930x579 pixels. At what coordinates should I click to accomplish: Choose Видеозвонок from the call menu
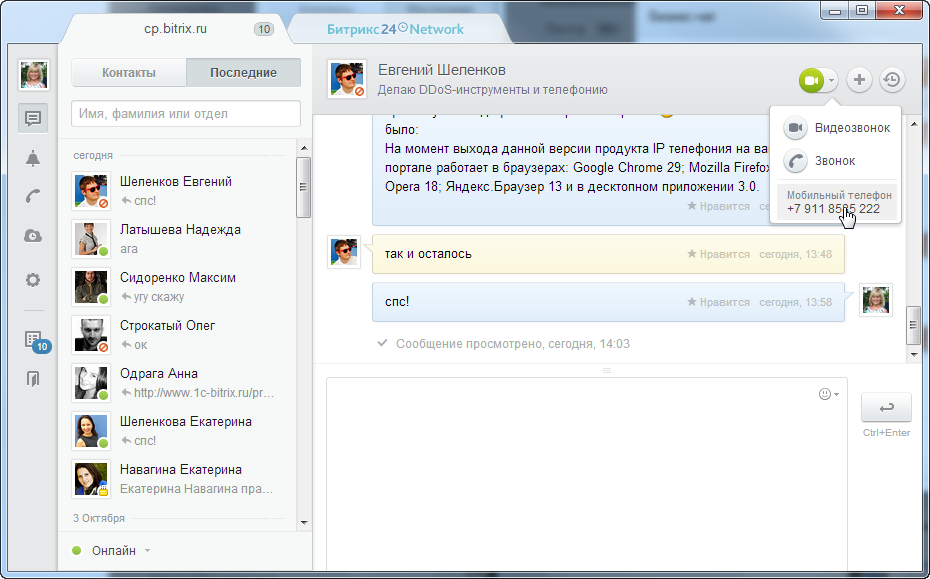coord(836,128)
